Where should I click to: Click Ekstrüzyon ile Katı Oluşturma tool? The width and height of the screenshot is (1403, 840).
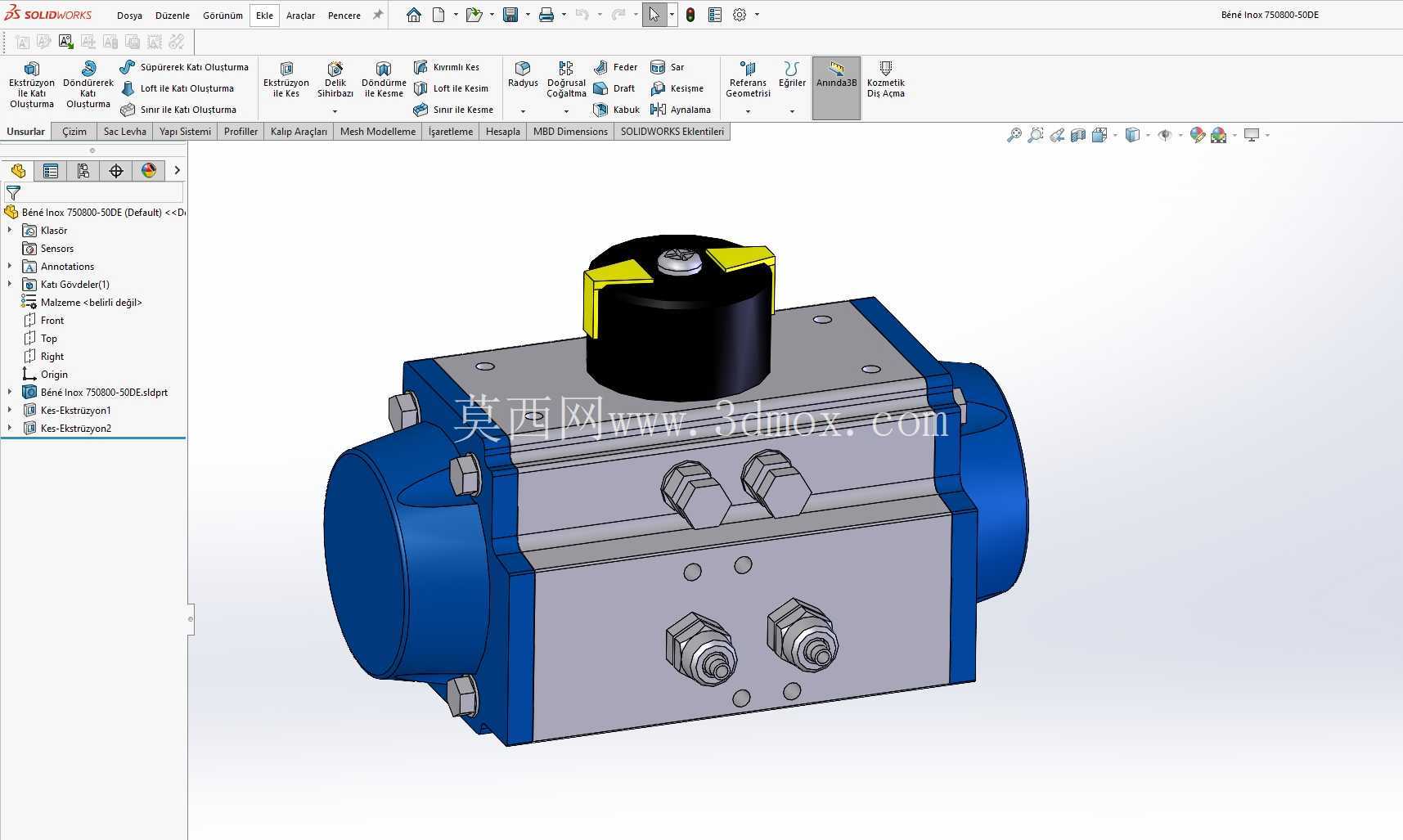(x=32, y=84)
